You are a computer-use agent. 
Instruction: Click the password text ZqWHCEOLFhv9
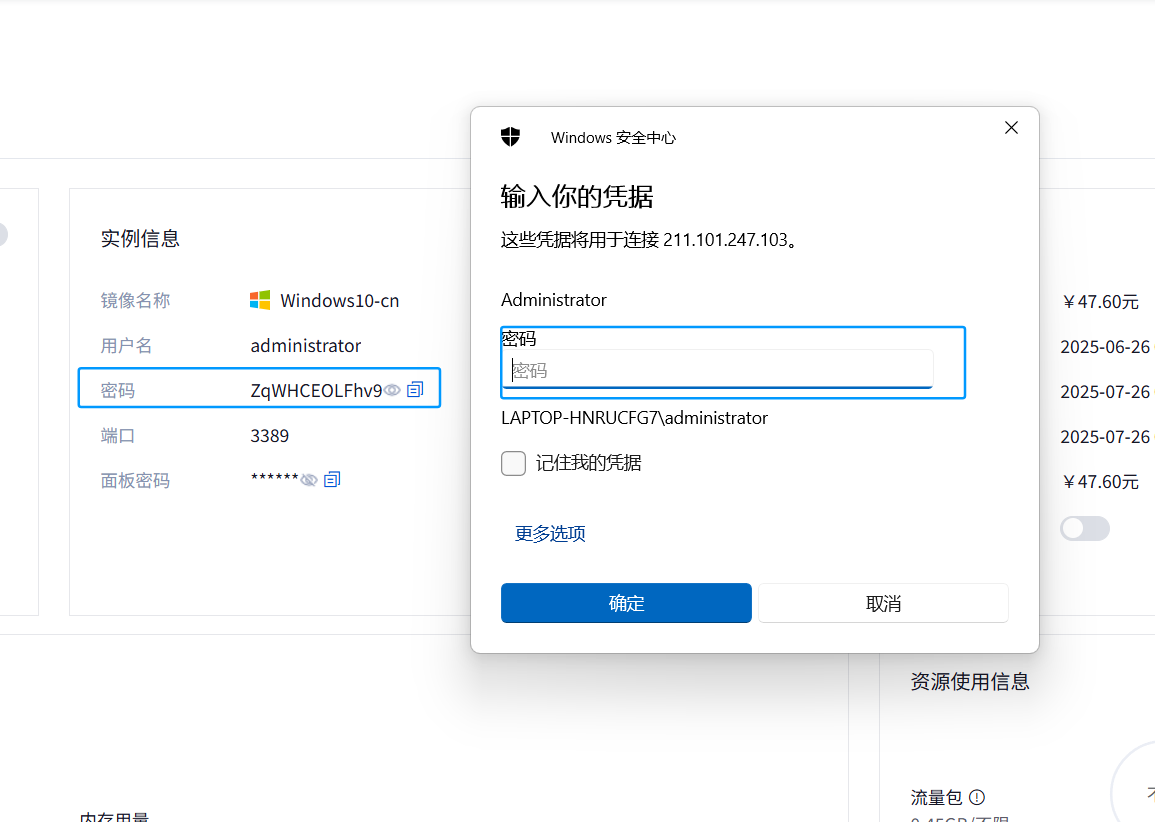tap(316, 391)
